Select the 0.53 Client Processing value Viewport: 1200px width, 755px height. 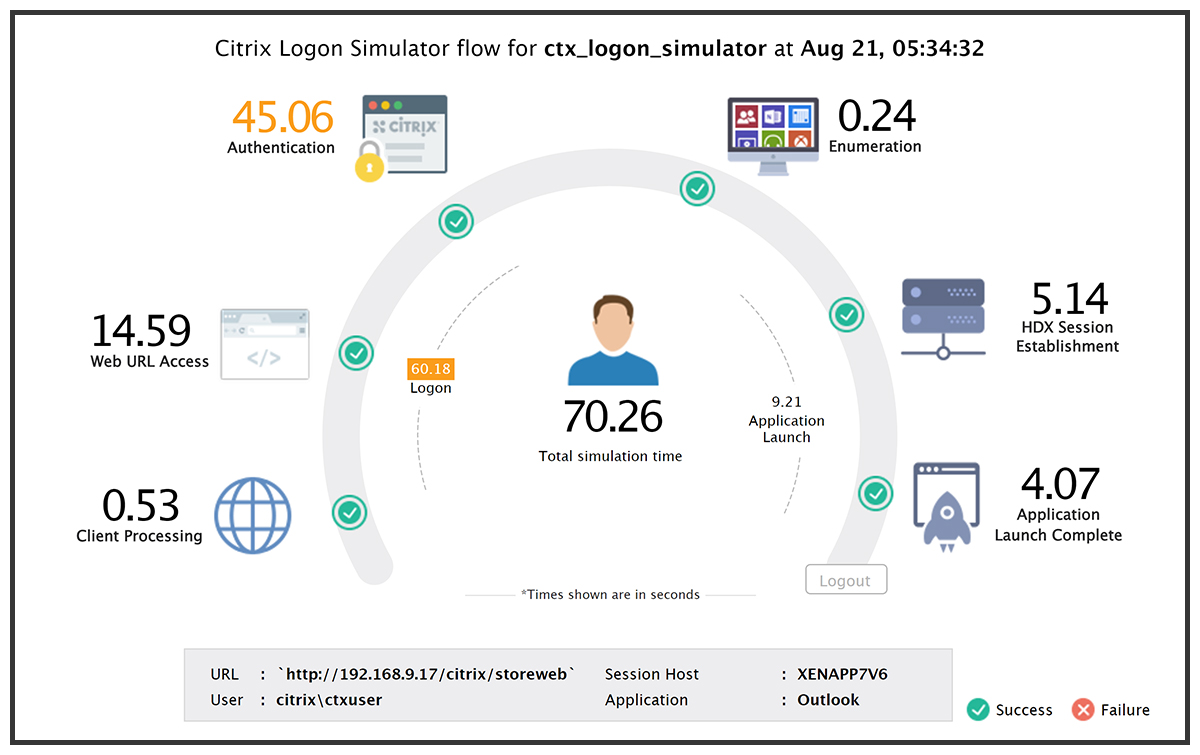[141, 506]
